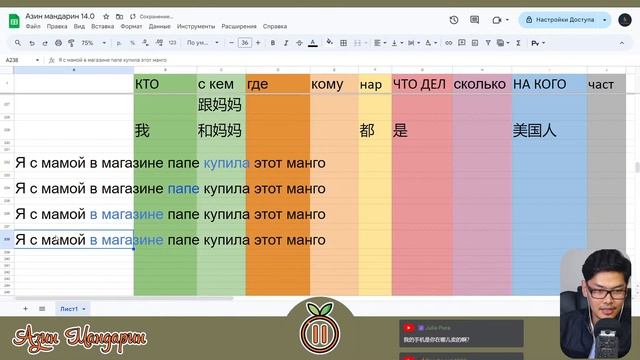Select the cell containing 美国人
The image size is (640, 360).
549,131
